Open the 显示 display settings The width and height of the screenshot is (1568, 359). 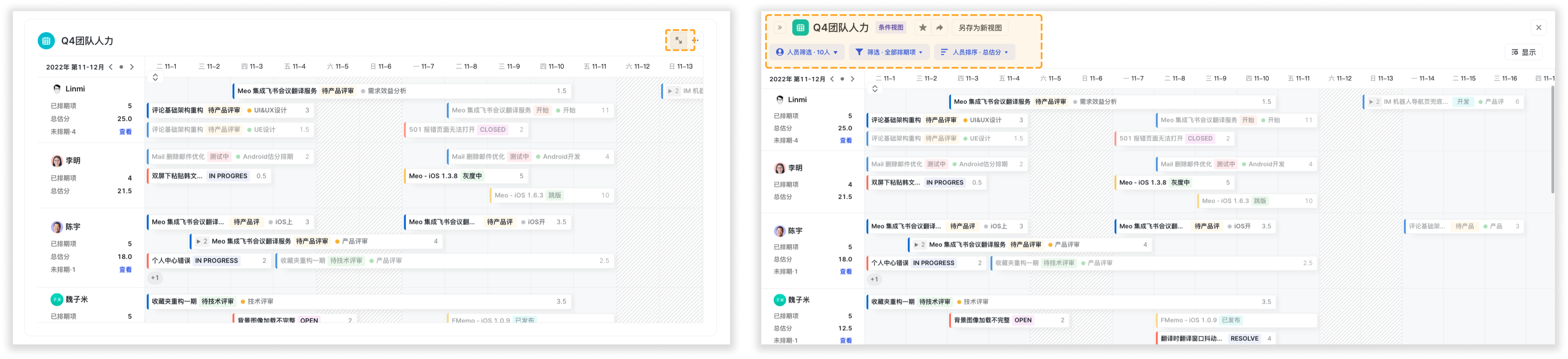[x=1524, y=52]
